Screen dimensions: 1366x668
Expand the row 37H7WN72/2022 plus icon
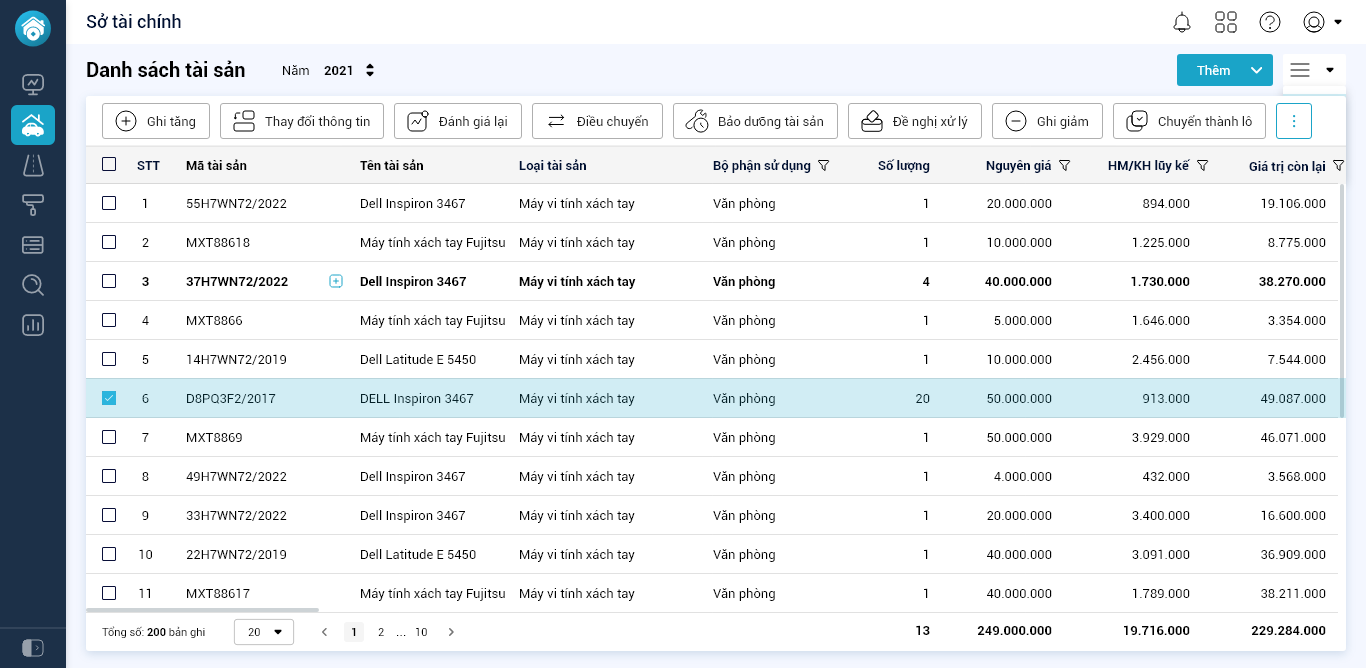click(336, 281)
